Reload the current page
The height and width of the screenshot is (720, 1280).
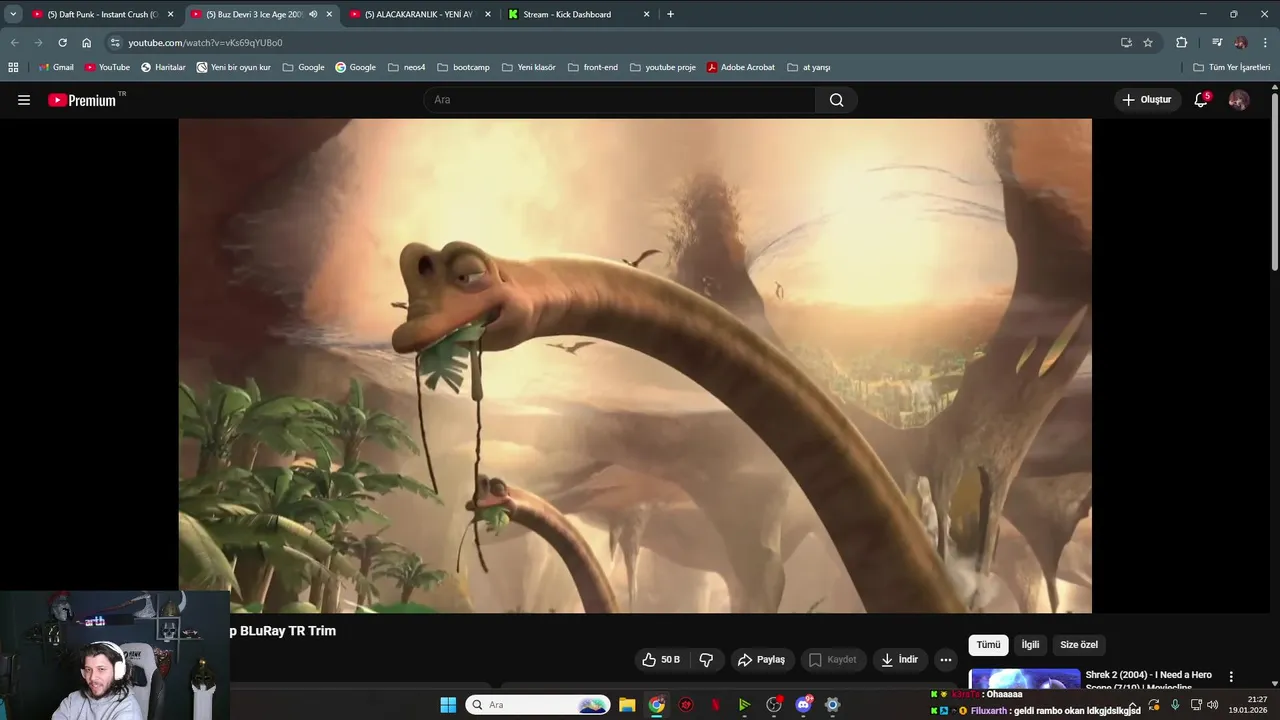pyautogui.click(x=62, y=43)
